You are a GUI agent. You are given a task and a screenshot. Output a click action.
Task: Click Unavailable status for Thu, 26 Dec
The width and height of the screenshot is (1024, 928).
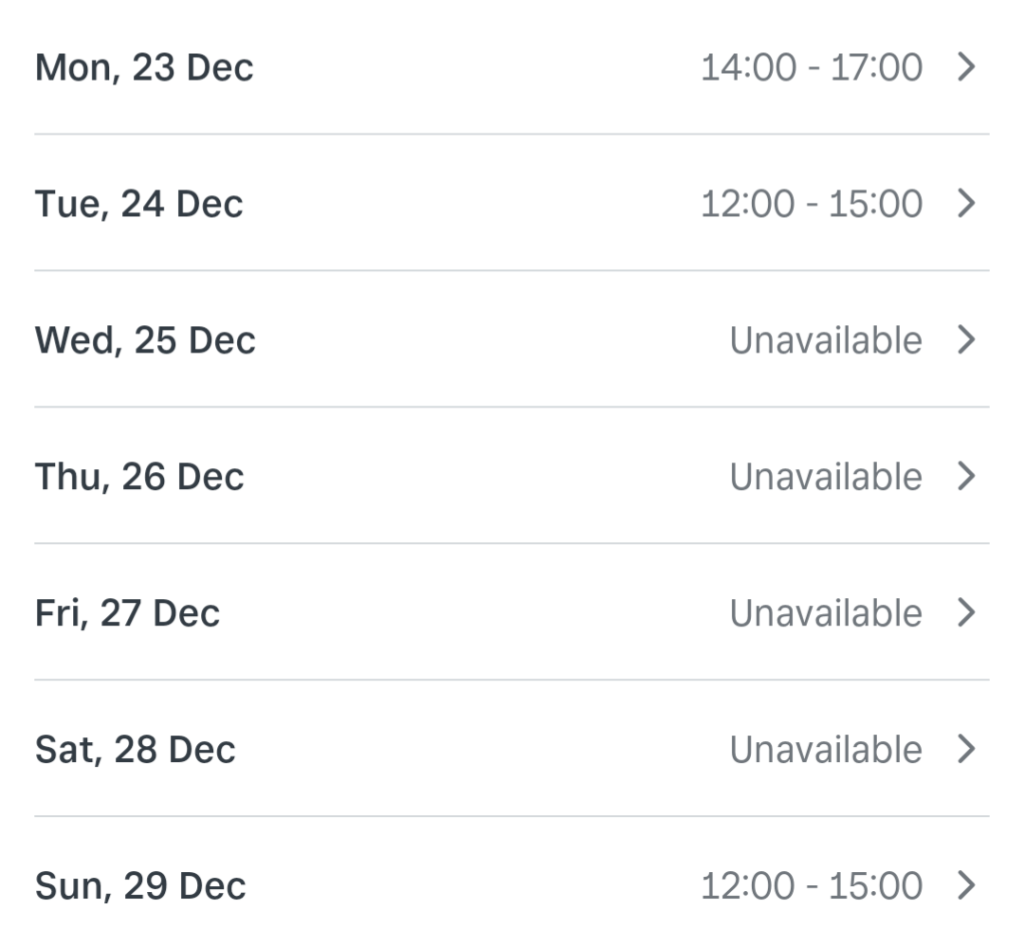(825, 477)
